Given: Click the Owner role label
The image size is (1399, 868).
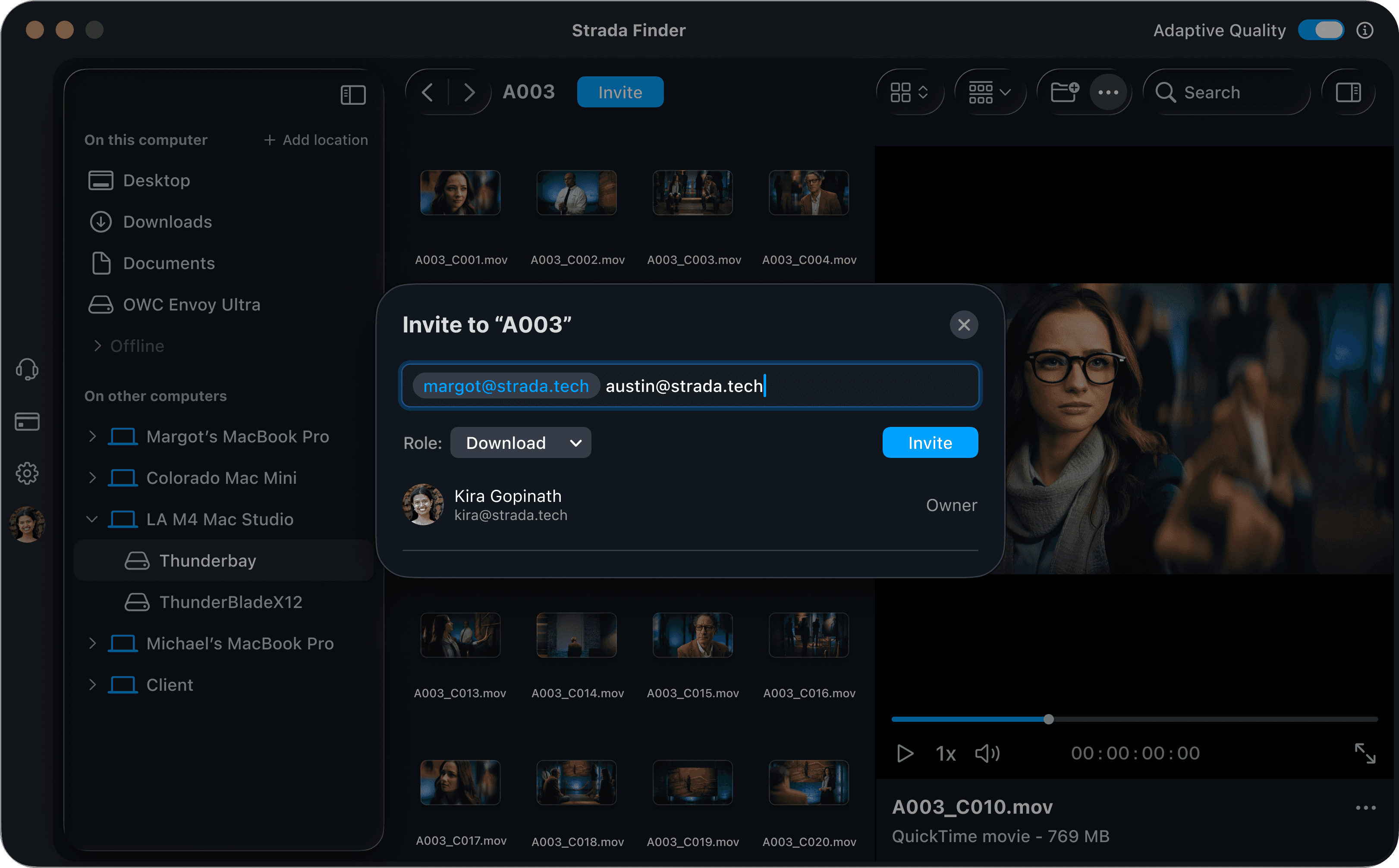Looking at the screenshot, I should 951,505.
